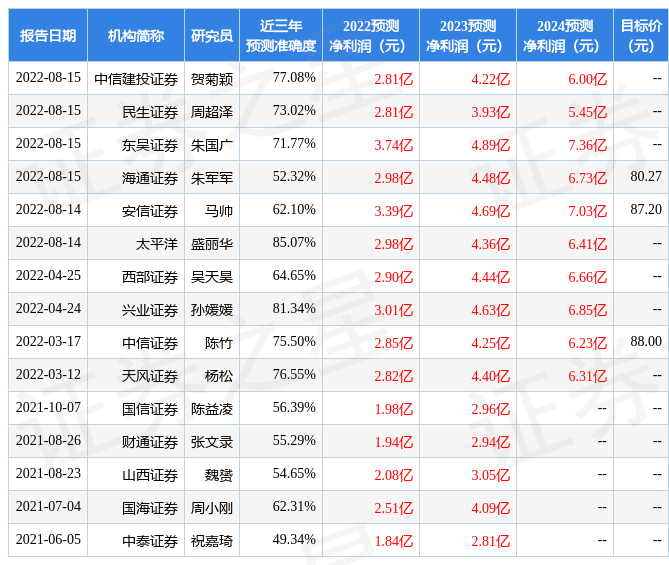Click the 3.39亿 profit forecast

coord(394,211)
